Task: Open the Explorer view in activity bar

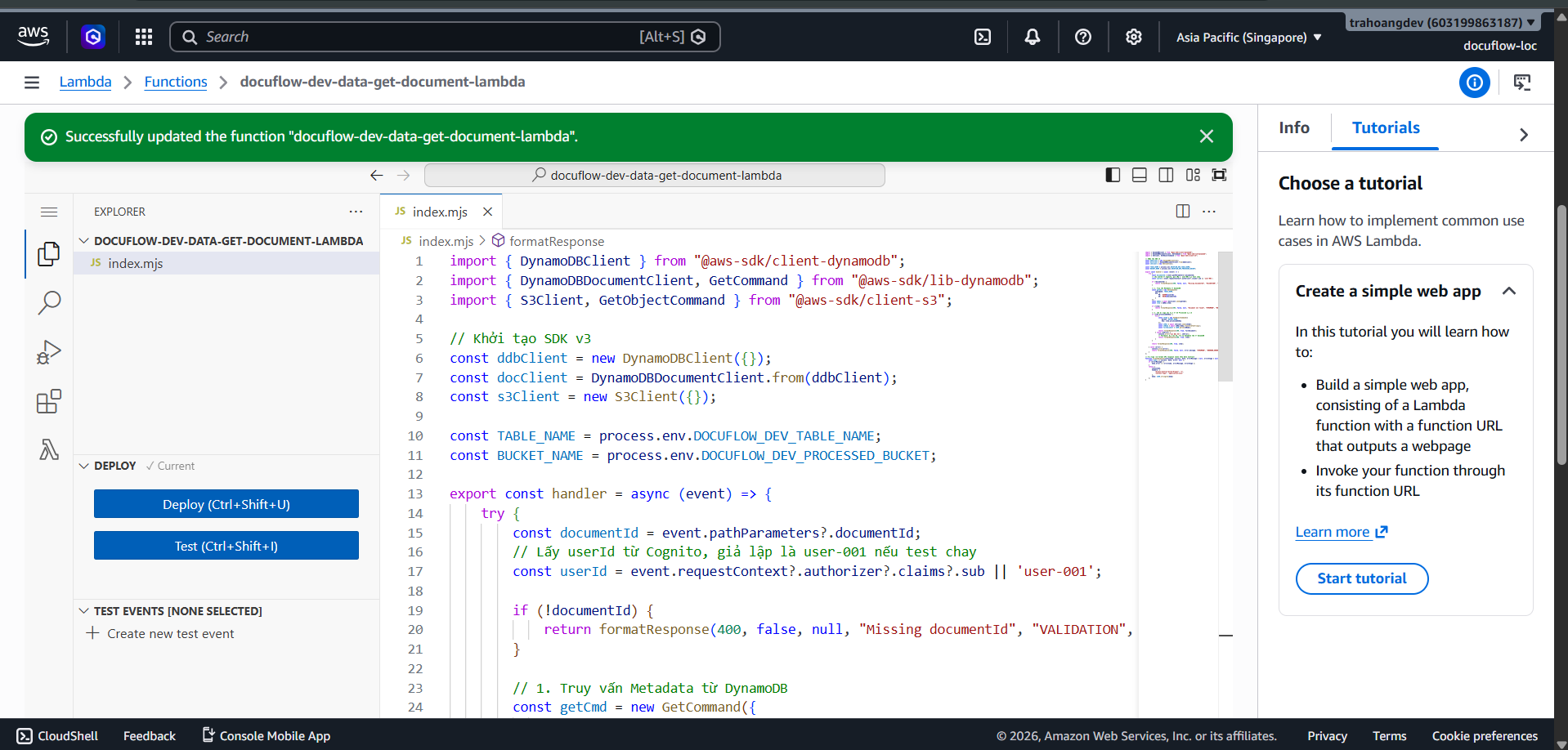Action: (x=49, y=254)
